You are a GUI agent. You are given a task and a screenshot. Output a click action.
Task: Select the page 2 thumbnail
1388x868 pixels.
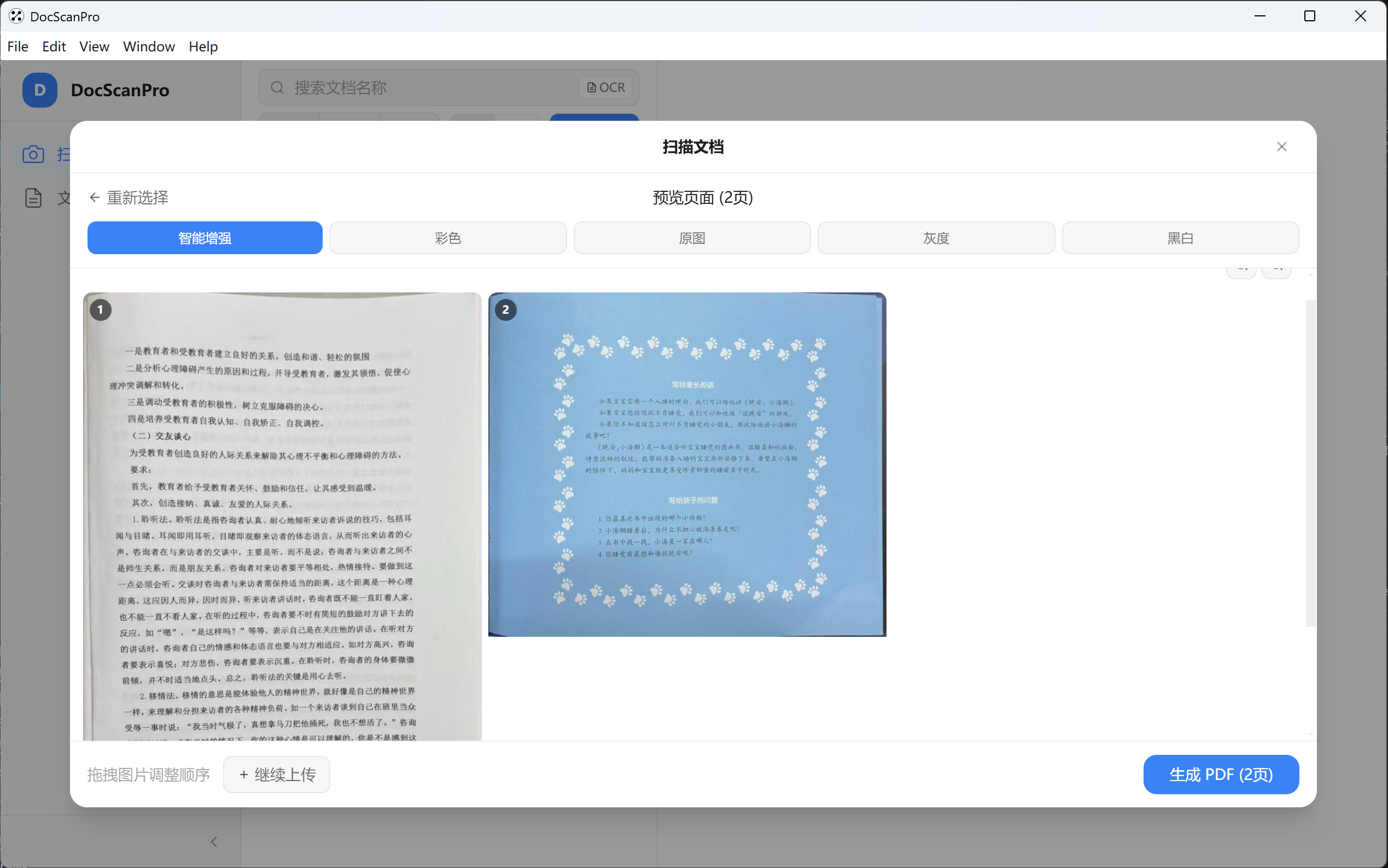(x=687, y=464)
